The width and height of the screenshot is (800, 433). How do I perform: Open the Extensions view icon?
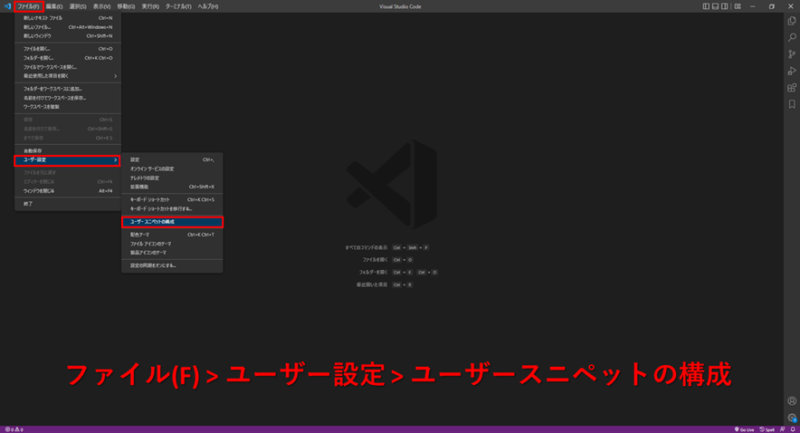[792, 87]
